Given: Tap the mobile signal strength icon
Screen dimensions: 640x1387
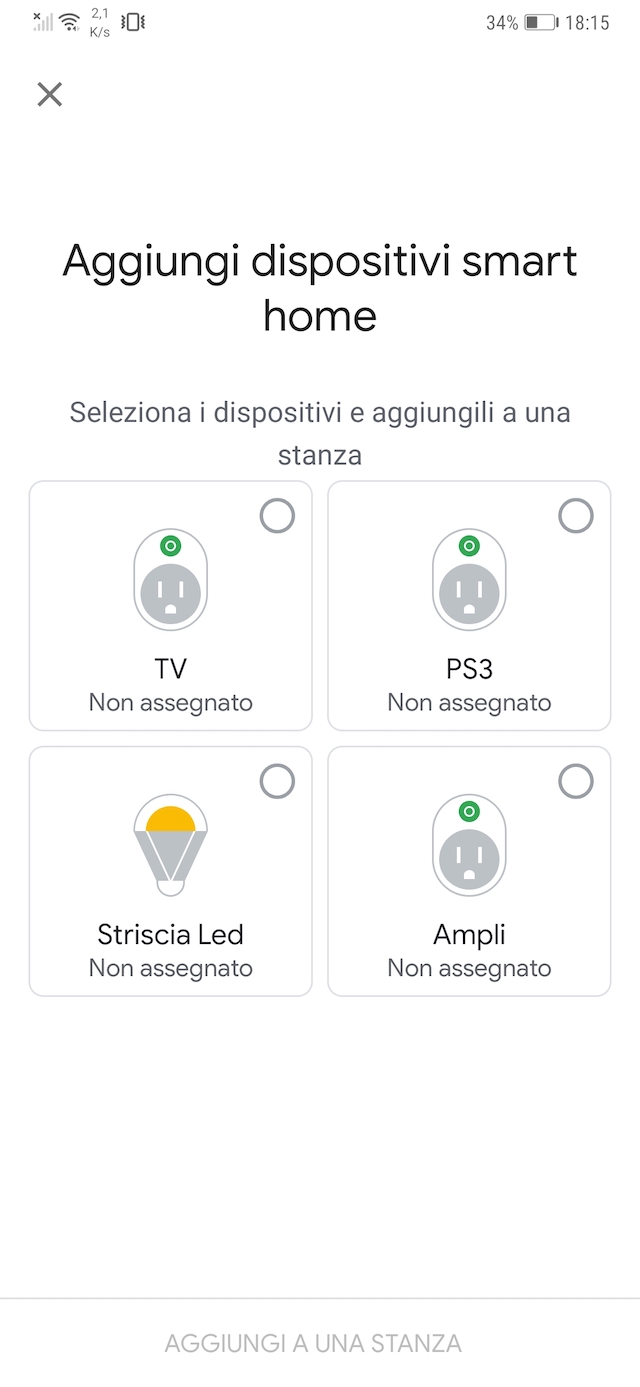Looking at the screenshot, I should point(42,22).
